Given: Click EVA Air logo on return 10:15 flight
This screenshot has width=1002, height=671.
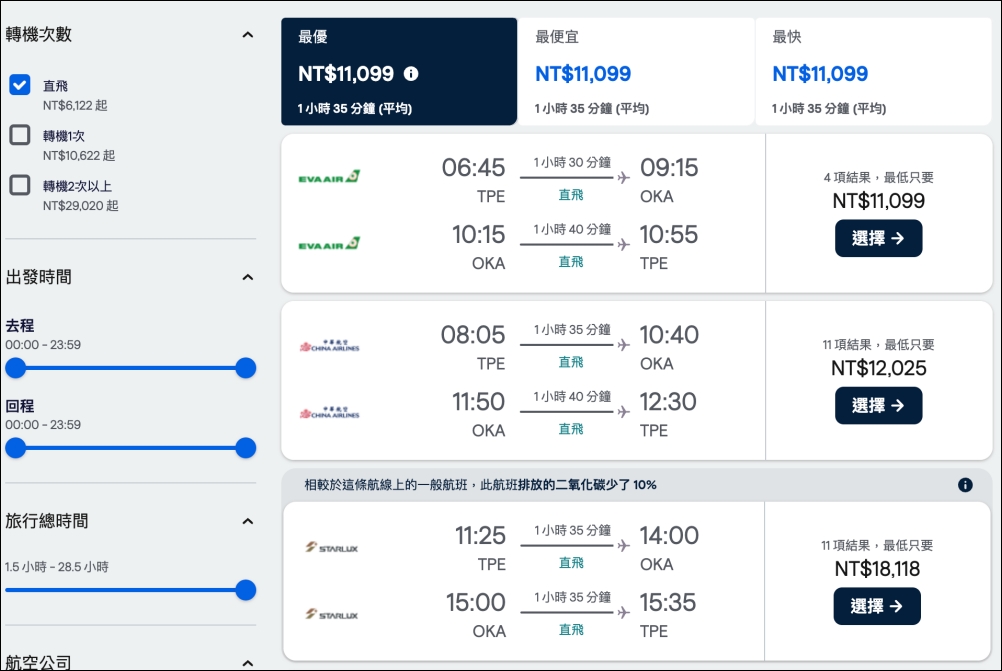Looking at the screenshot, I should [x=329, y=244].
